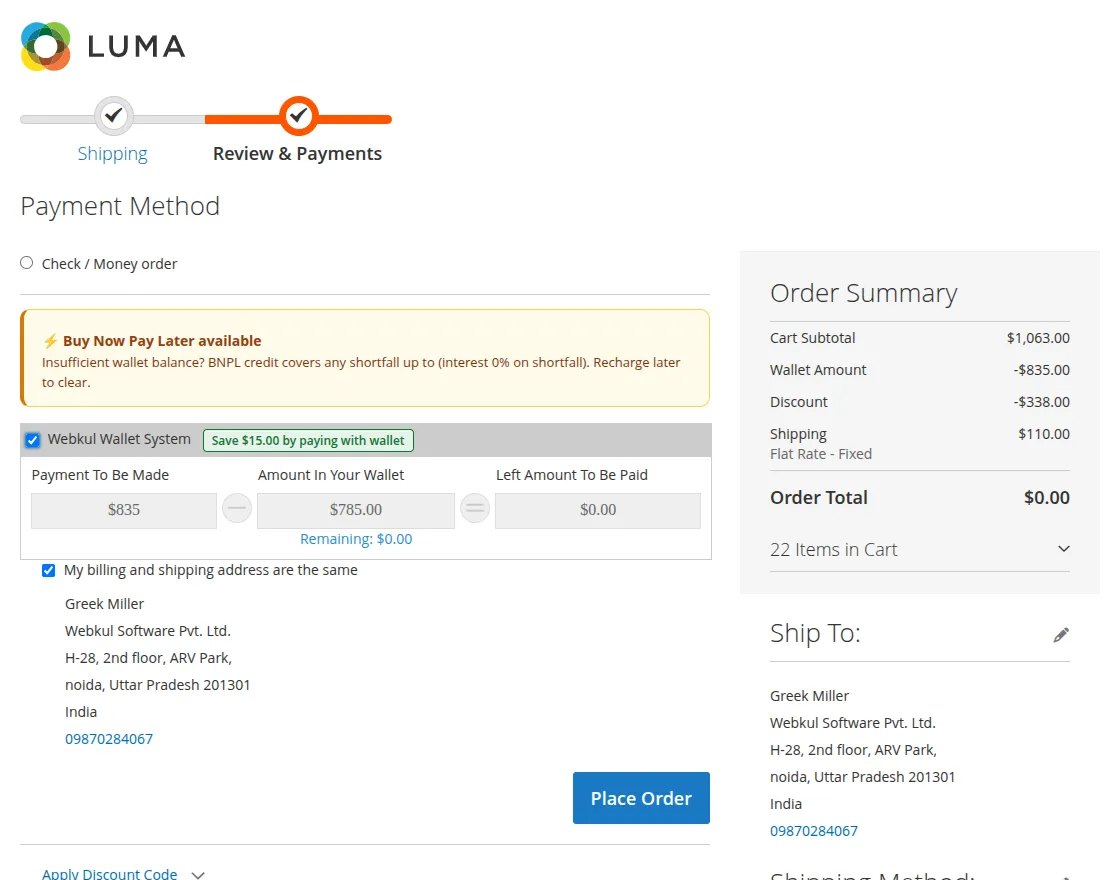Click the Luma logo icon
1120x880 pixels.
(46, 46)
